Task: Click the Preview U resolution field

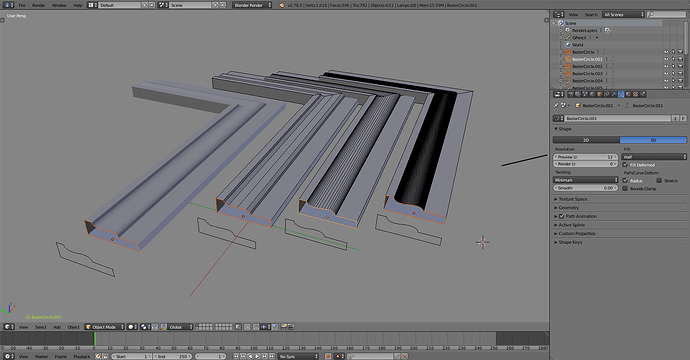Action: [x=586, y=157]
